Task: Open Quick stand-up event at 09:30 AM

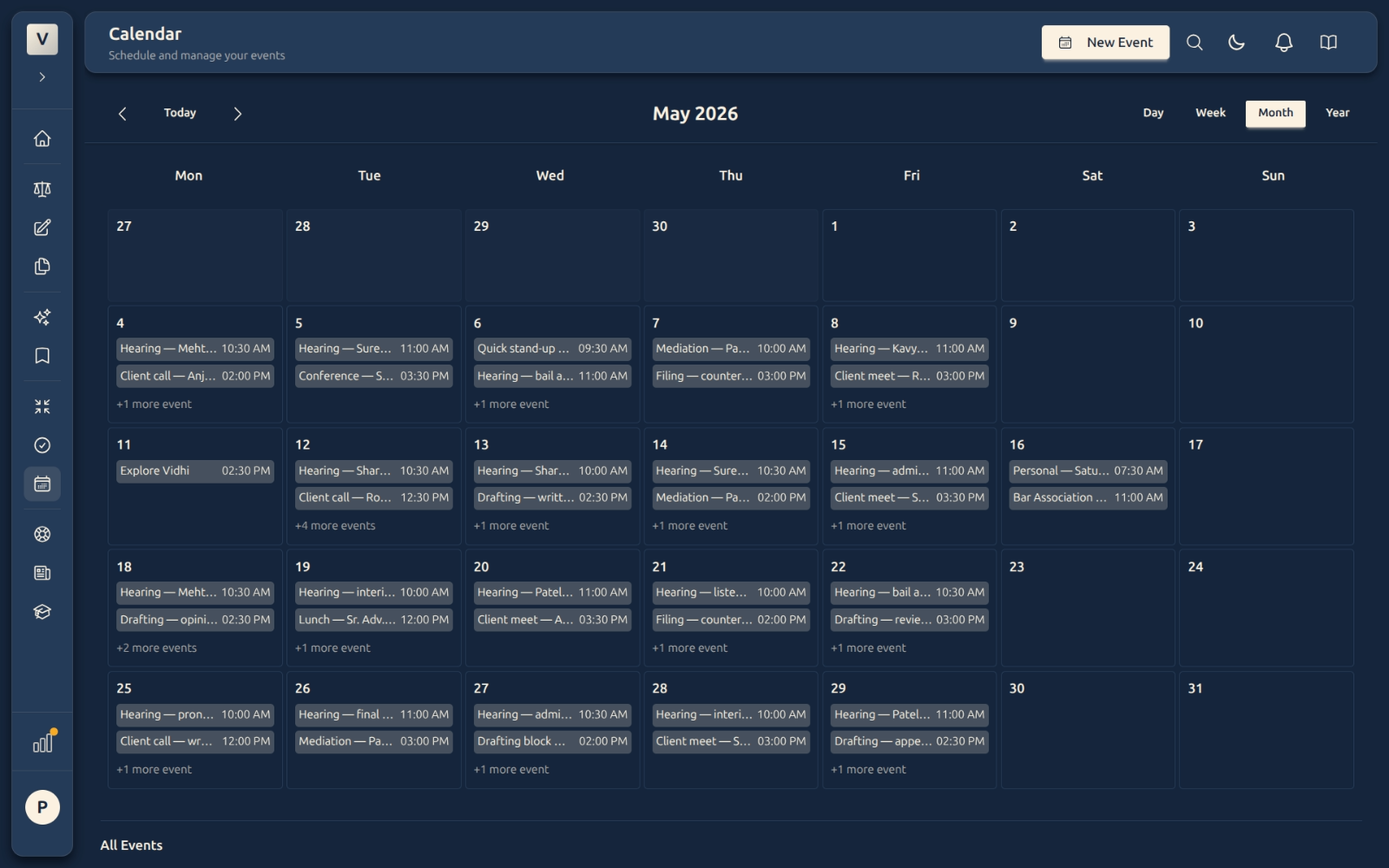Action: pos(552,349)
